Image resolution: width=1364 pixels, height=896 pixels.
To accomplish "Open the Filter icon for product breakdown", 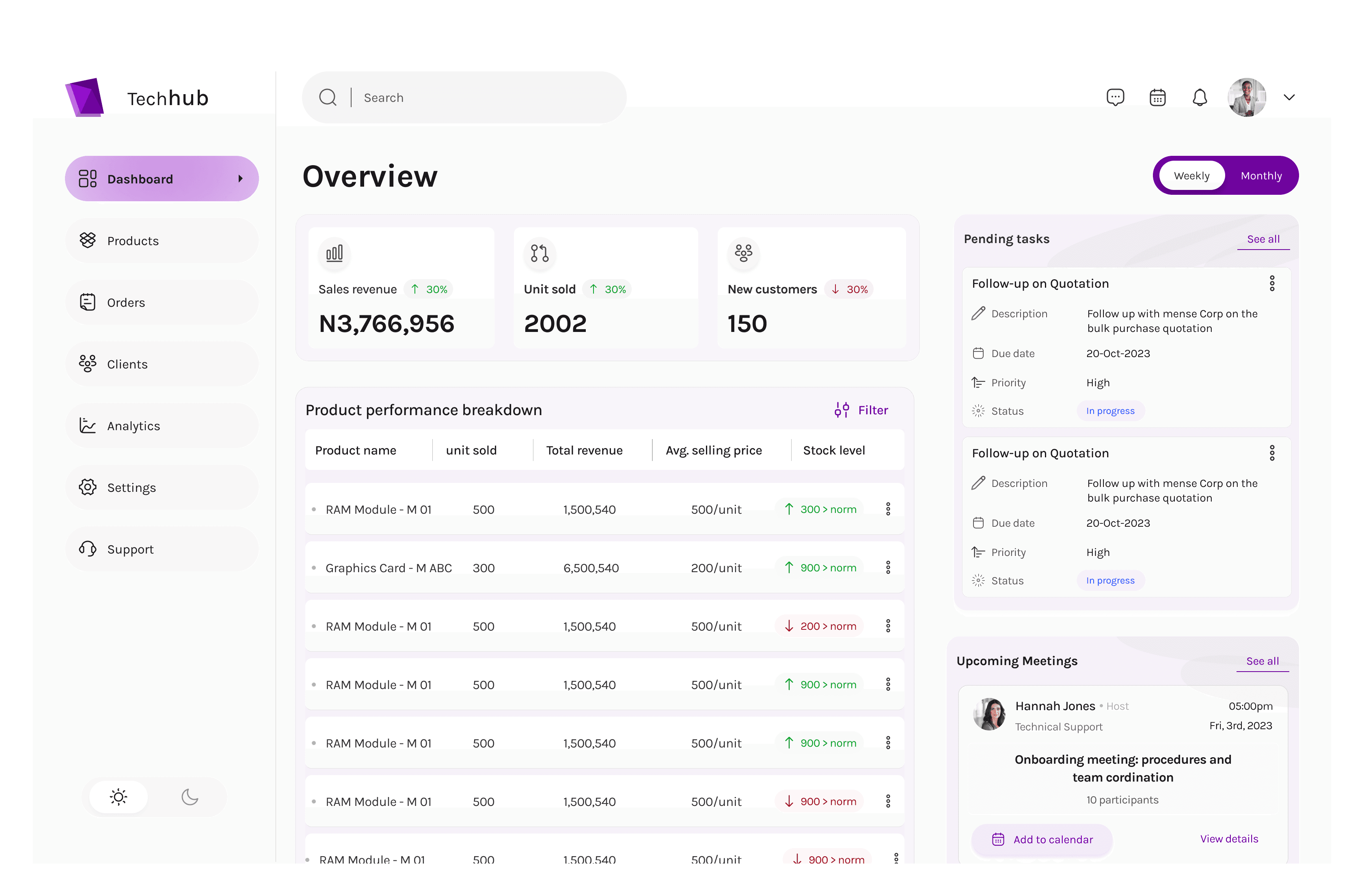I will click(x=841, y=410).
